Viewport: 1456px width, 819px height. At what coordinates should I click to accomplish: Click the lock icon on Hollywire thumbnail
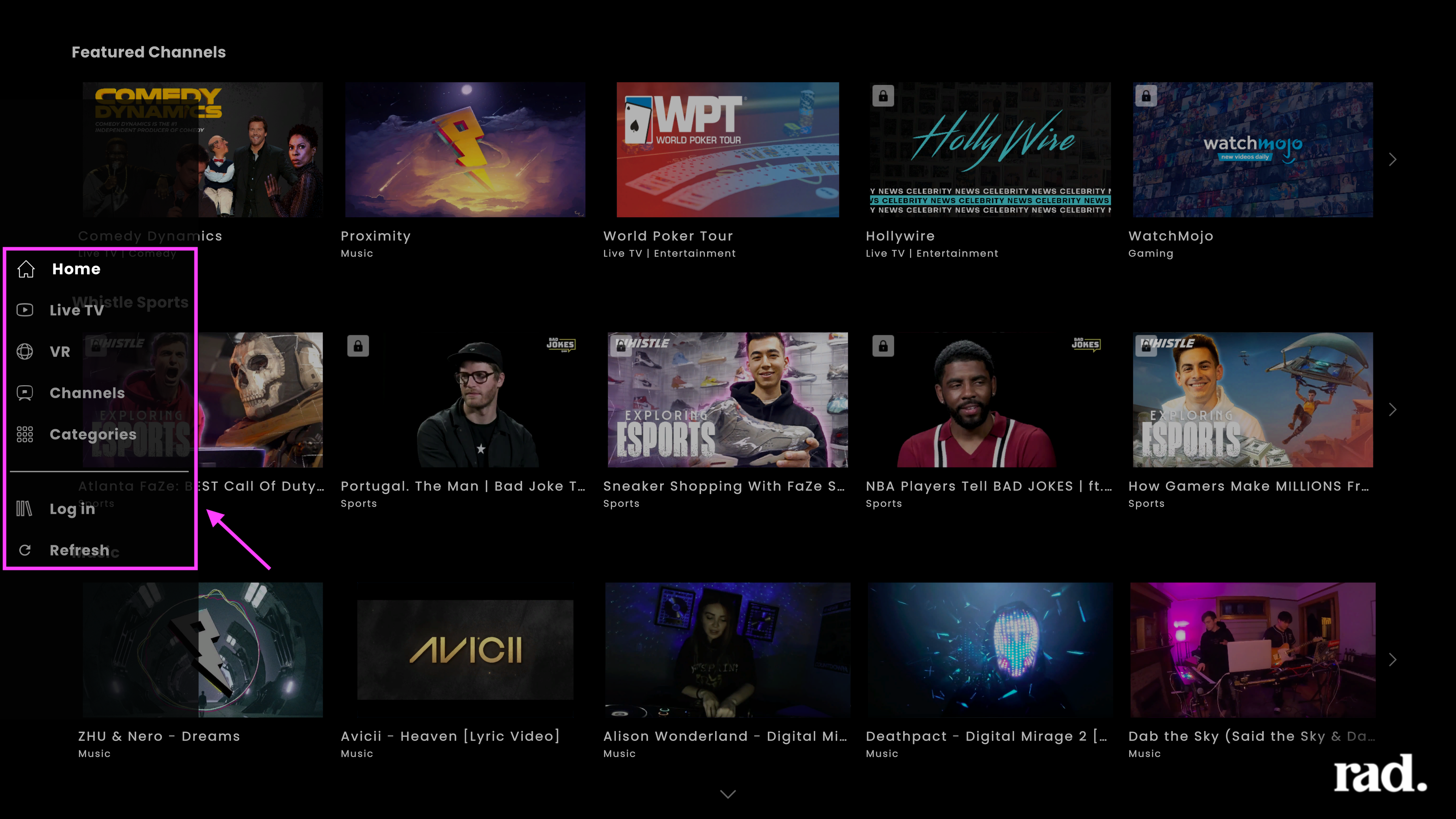click(883, 96)
